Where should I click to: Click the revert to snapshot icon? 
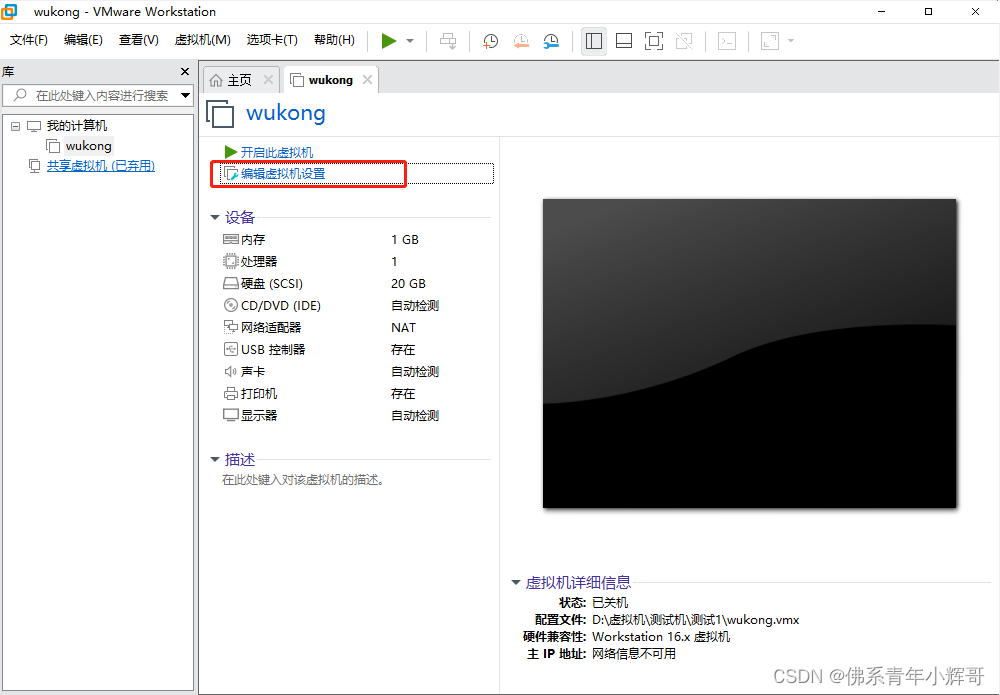tap(521, 41)
